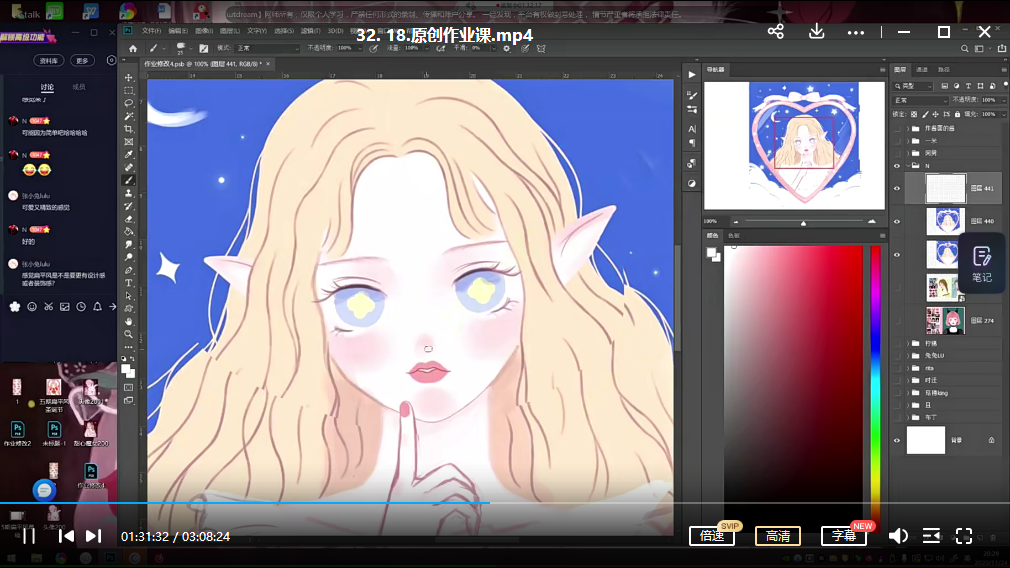Hide layer 图层 441
Viewport: 1010px width, 568px height.
coord(897,189)
